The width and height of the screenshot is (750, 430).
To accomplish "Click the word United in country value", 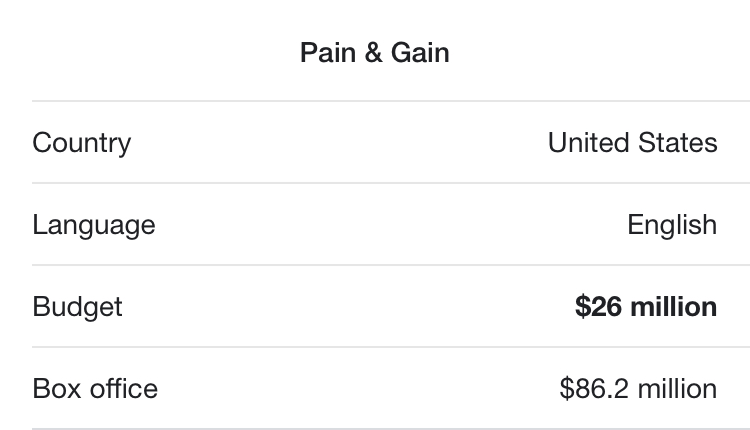I will point(588,143).
